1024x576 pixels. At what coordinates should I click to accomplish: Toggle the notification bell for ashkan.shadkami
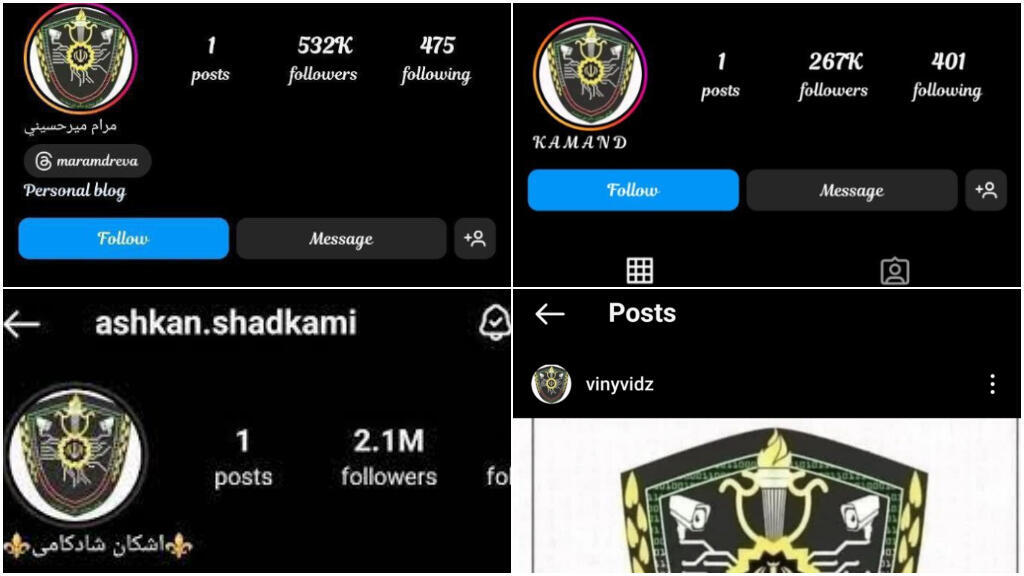[x=495, y=322]
